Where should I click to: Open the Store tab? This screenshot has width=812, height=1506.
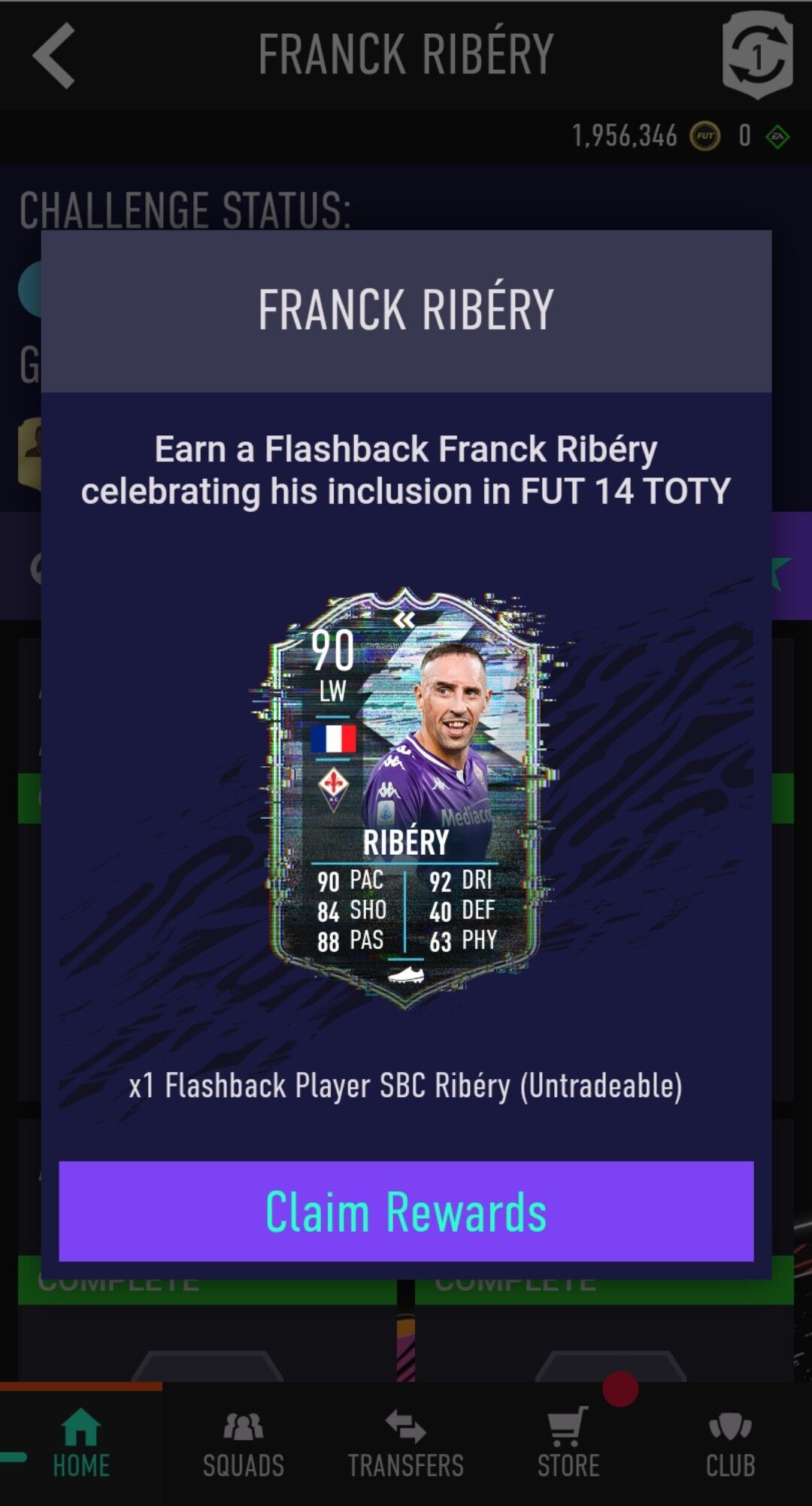tap(568, 1444)
